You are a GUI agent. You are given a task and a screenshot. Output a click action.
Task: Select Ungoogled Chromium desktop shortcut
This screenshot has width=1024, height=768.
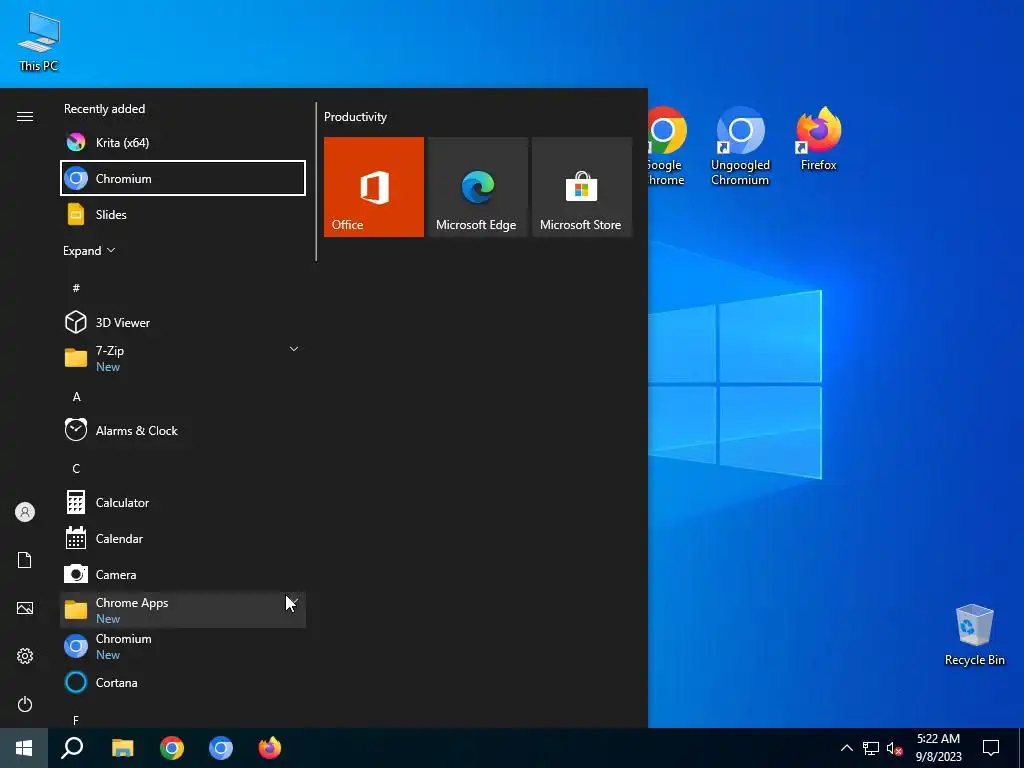(740, 146)
